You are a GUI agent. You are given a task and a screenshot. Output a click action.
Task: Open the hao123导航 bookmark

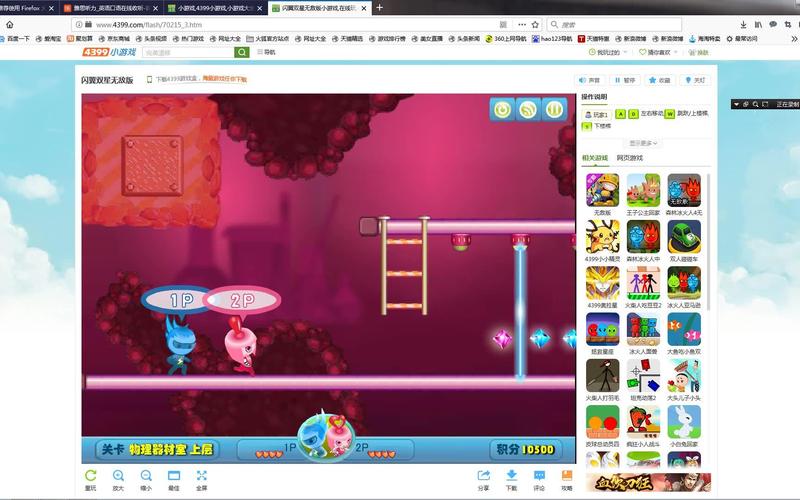coord(552,38)
